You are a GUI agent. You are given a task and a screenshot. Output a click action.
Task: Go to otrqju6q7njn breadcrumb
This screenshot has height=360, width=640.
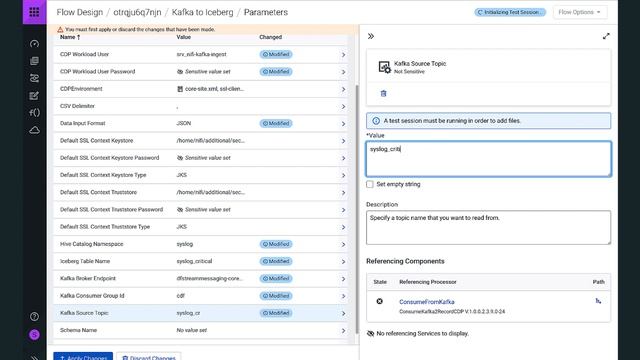pos(137,12)
